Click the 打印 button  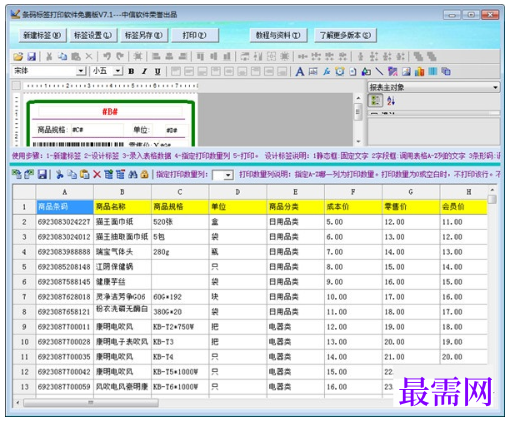click(x=195, y=35)
